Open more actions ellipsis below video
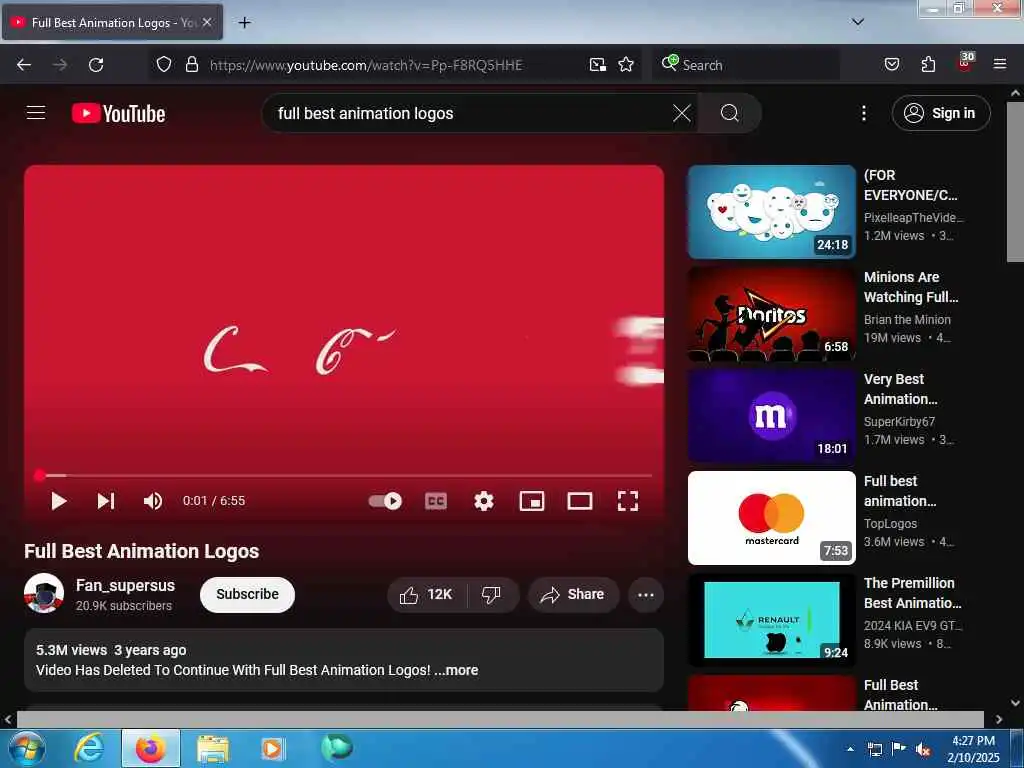This screenshot has height=768, width=1024. (646, 594)
